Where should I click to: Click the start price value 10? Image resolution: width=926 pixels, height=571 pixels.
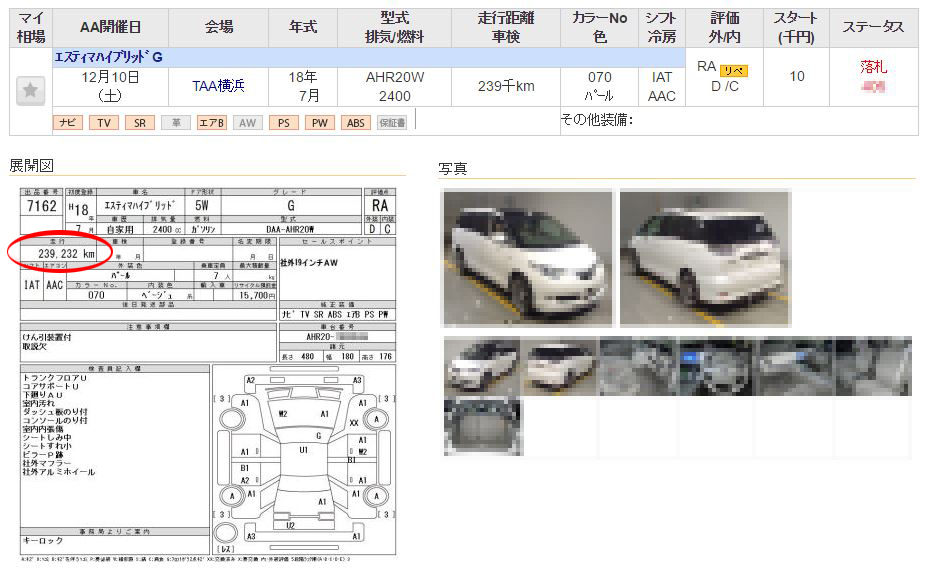(x=797, y=76)
